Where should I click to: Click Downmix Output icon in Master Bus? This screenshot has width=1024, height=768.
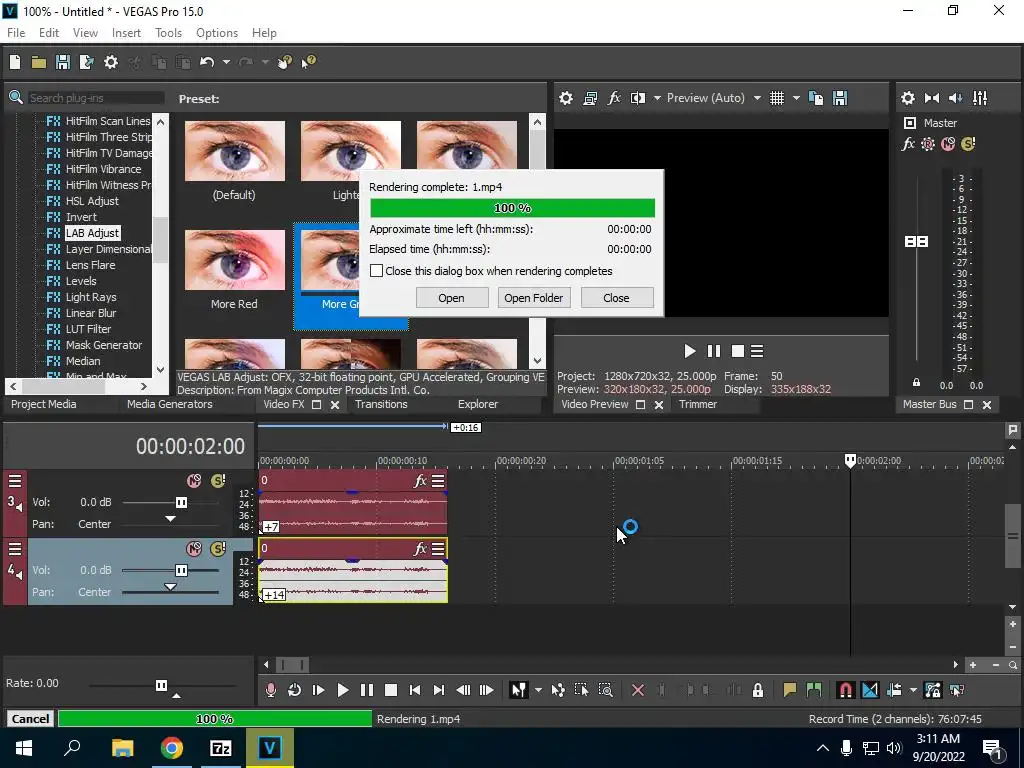pos(932,98)
